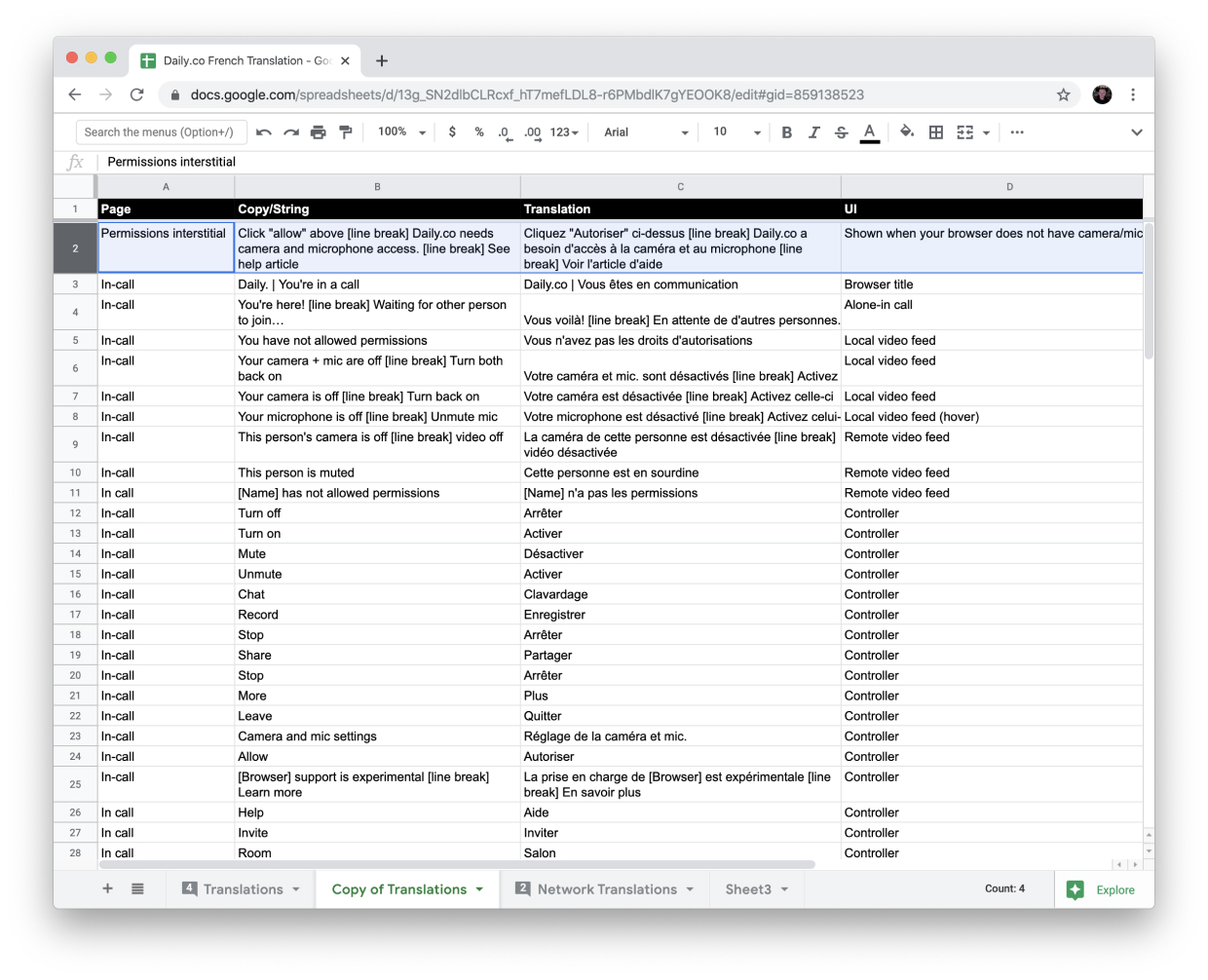Go back in browser
The width and height of the screenshot is (1208, 980).
pyautogui.click(x=75, y=94)
